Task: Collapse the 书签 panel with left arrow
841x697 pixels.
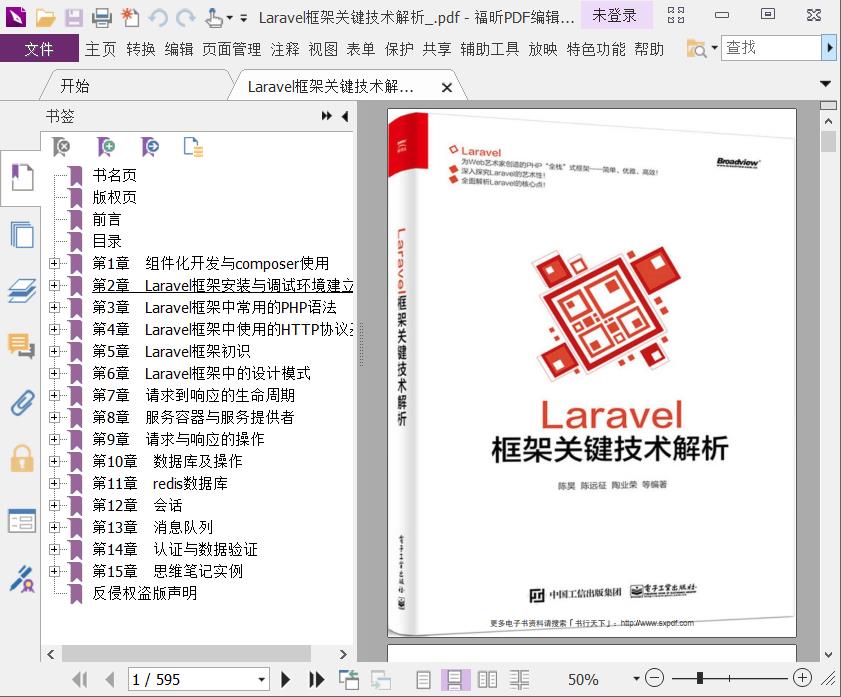Action: click(x=345, y=116)
